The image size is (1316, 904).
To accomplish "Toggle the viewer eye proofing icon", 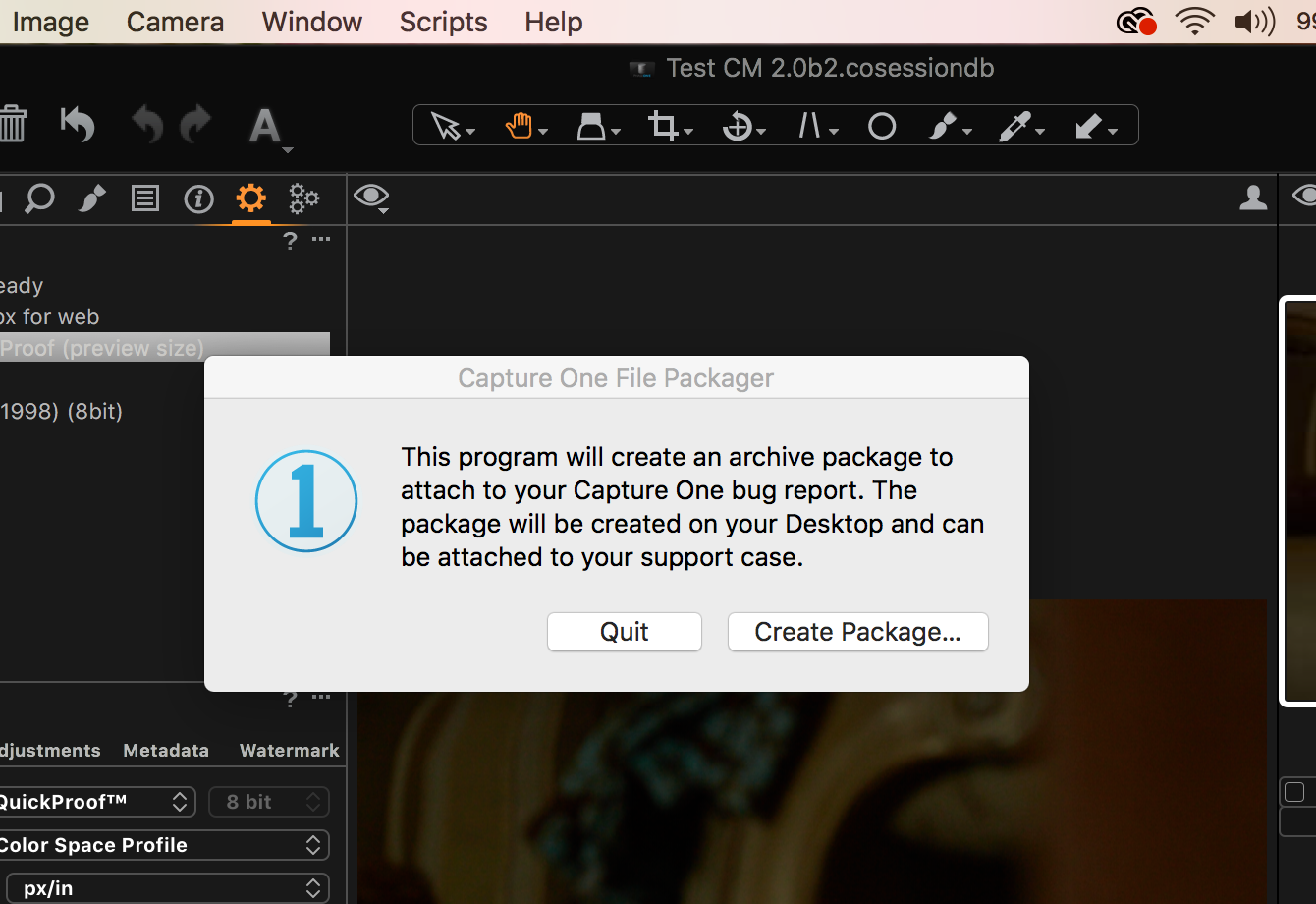I will [371, 198].
